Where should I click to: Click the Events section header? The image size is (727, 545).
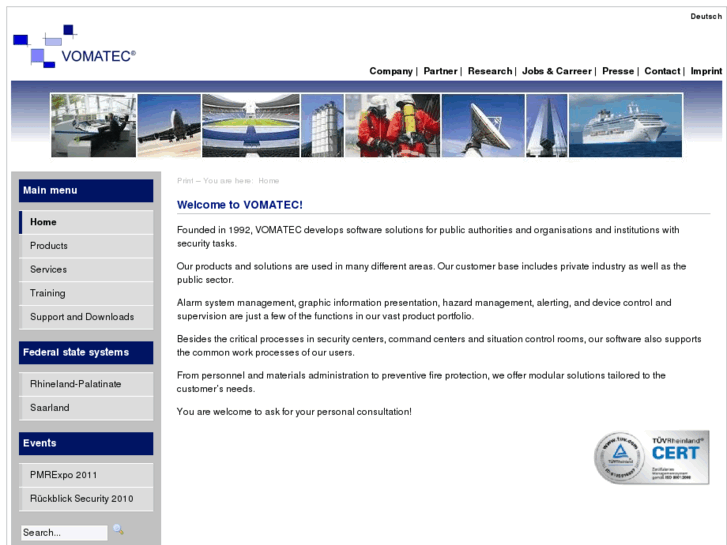[86, 443]
